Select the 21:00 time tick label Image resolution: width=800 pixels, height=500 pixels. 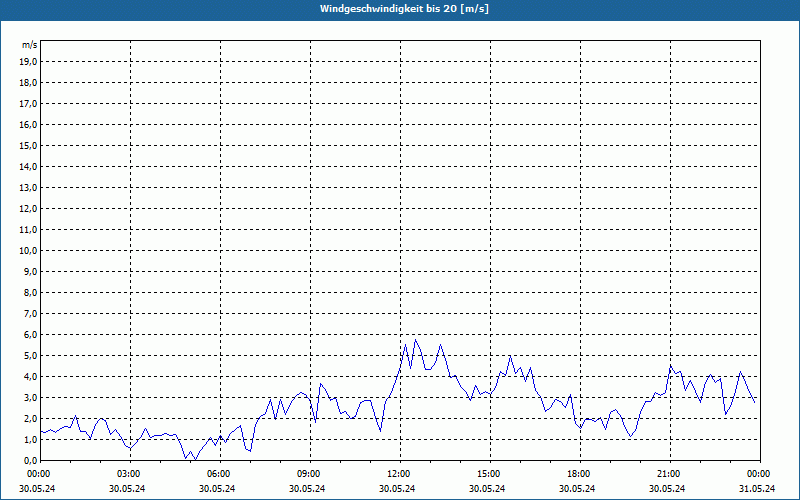[x=669, y=474]
